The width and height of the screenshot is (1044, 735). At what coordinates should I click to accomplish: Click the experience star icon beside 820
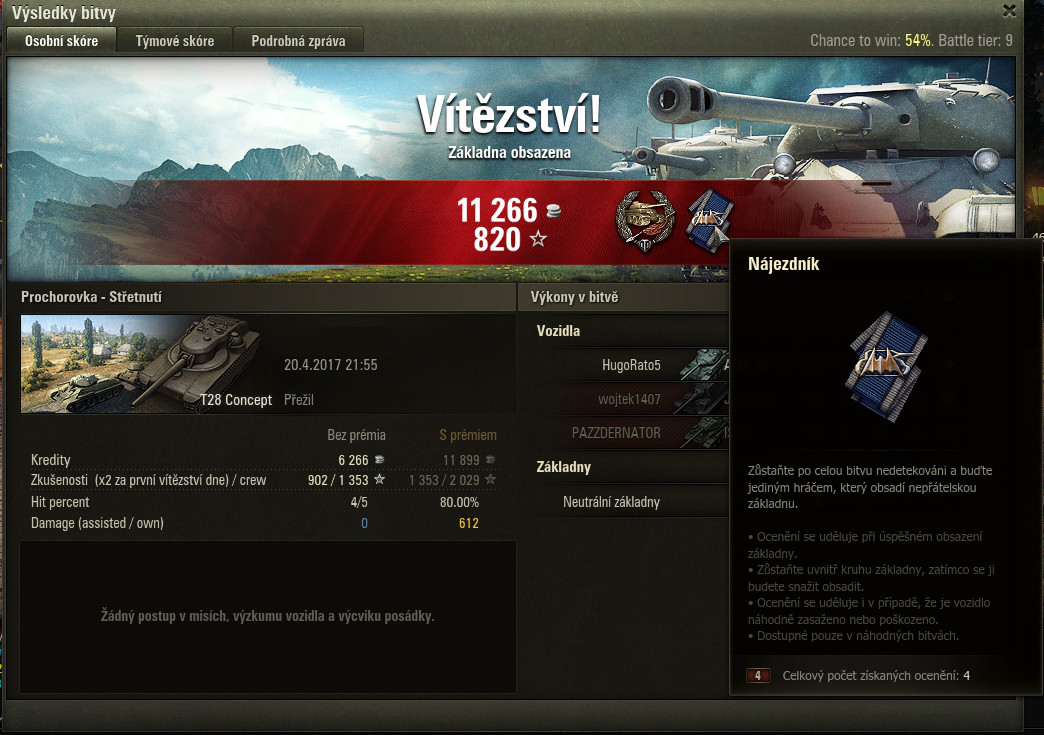[538, 238]
